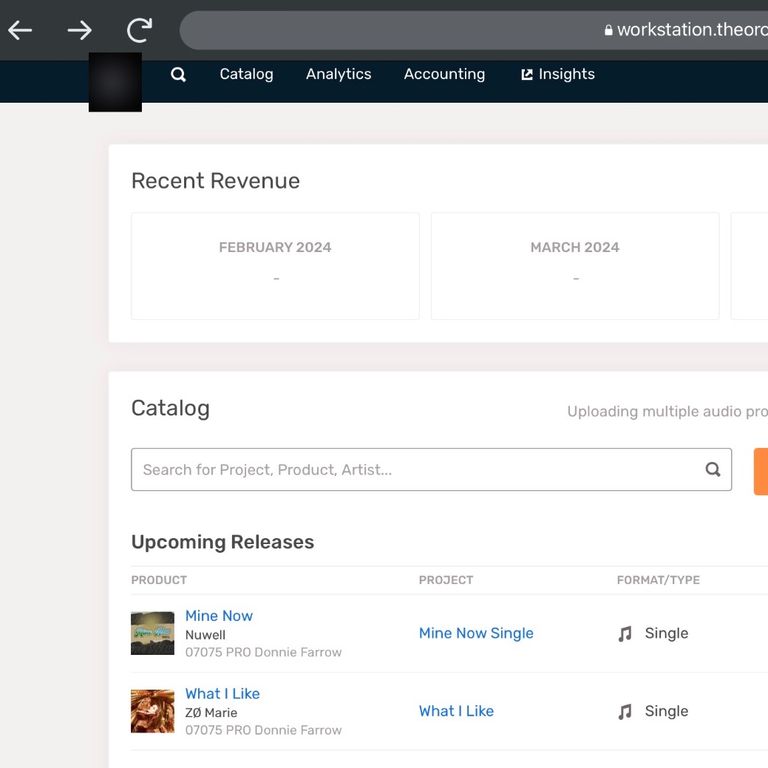768x768 pixels.
Task: Click '07075 PRO Donnie Farrow' under Mine Now
Action: click(x=264, y=652)
